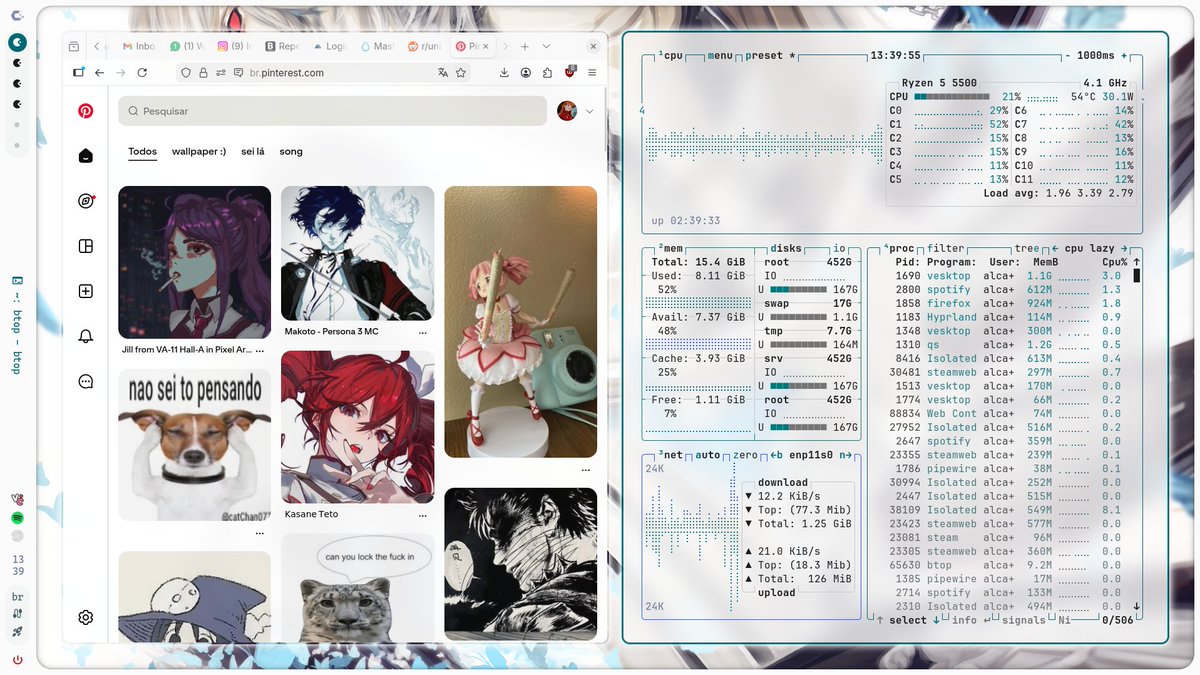Open the snow leopard meme pin
Viewport: 1200px width, 675px height.
click(357, 587)
